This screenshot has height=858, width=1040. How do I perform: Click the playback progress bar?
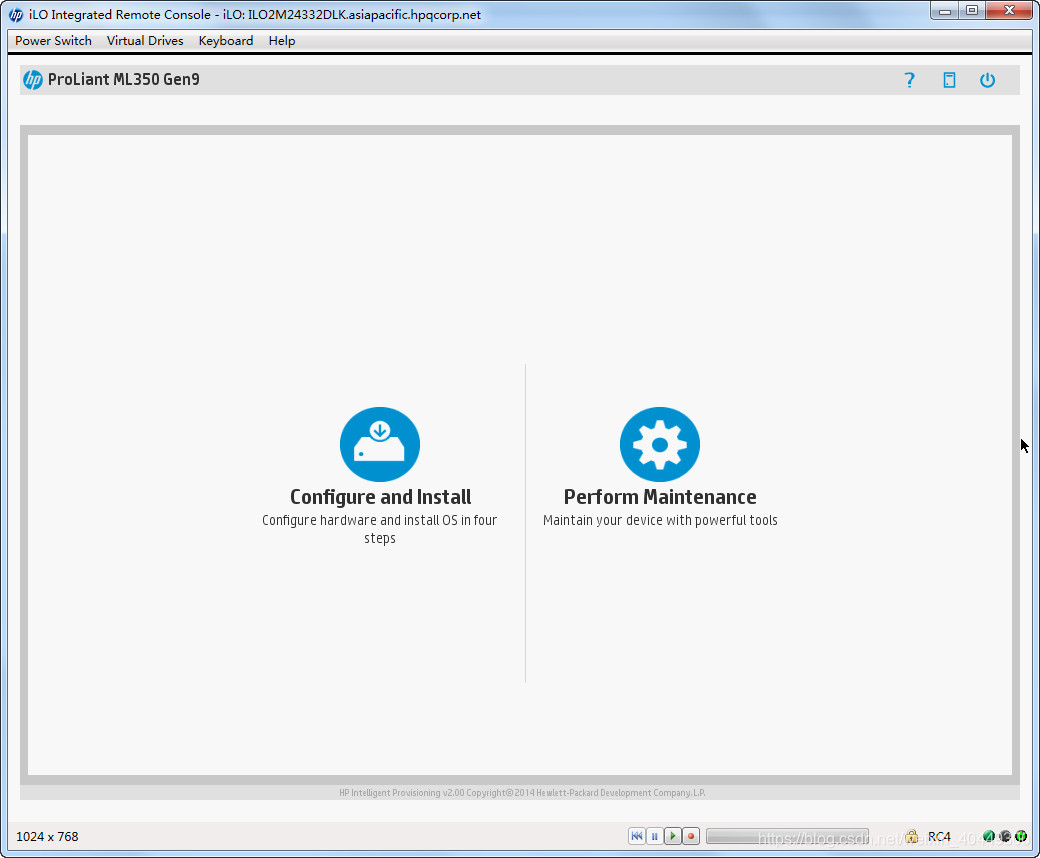click(787, 836)
